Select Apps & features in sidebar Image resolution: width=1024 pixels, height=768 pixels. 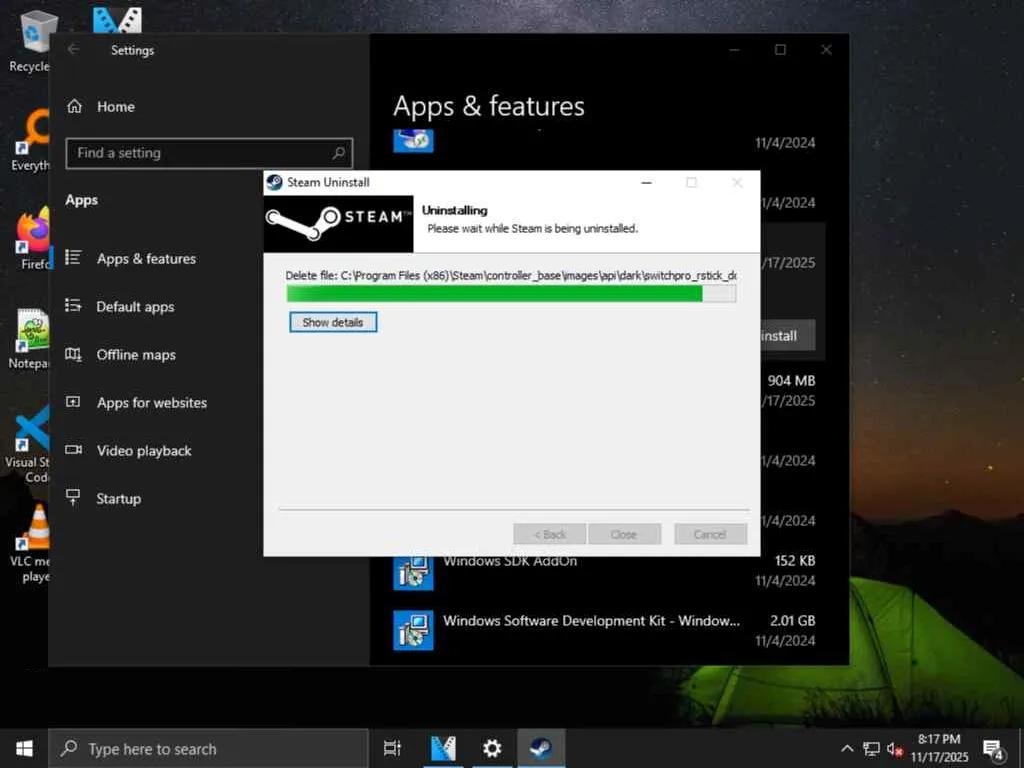(146, 259)
